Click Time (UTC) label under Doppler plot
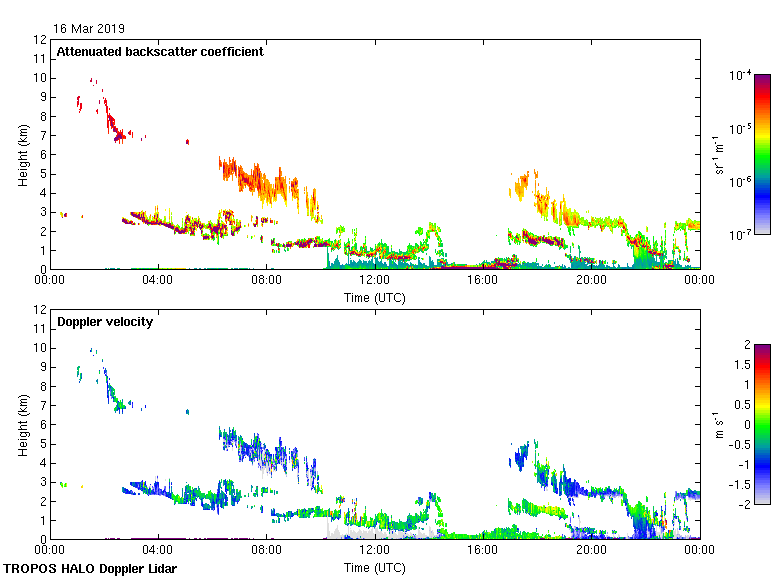The height and width of the screenshot is (580, 780). pos(374,567)
